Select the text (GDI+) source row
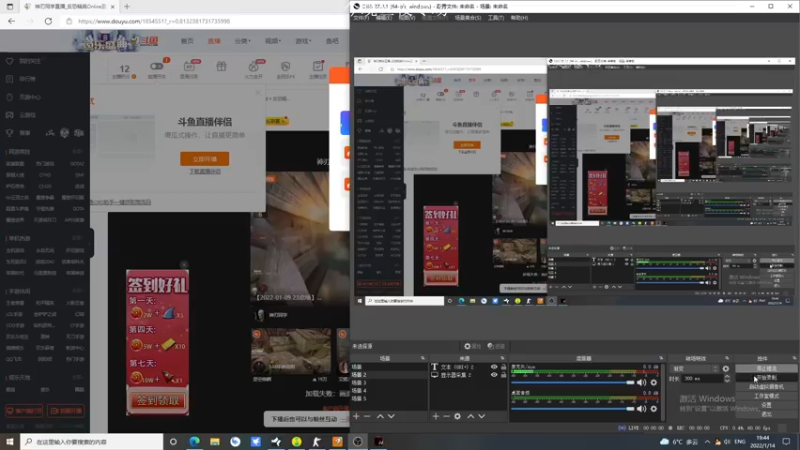Viewport: 800px width, 450px height. click(469, 367)
